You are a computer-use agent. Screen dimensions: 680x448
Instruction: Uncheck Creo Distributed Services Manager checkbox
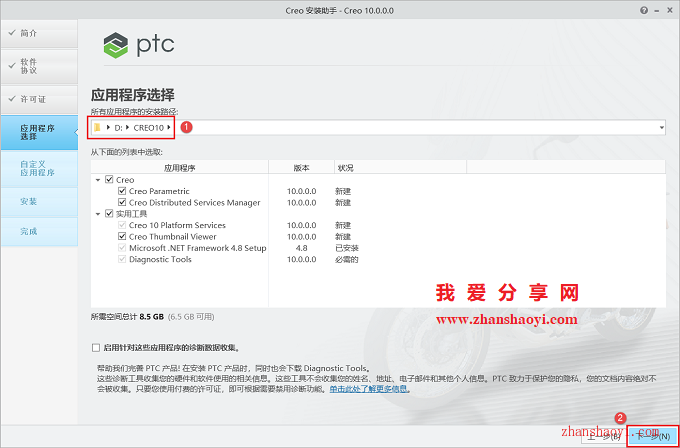click(x=122, y=203)
